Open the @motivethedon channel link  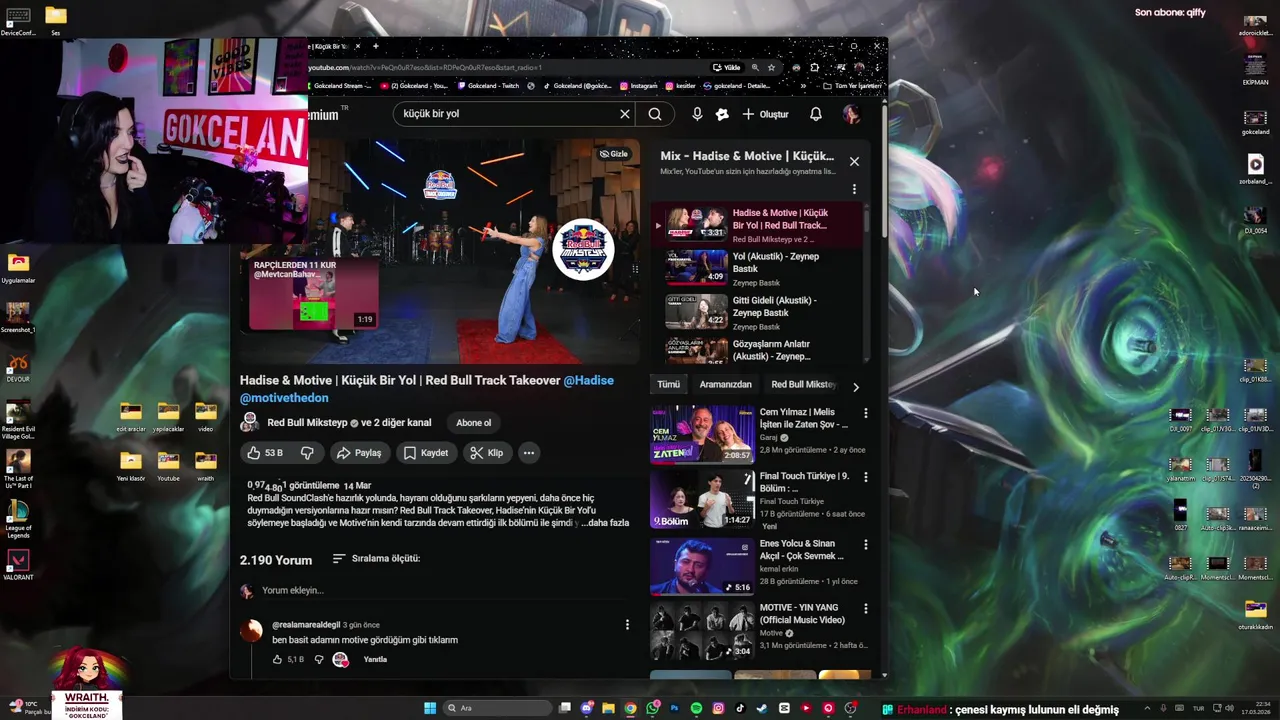point(284,398)
